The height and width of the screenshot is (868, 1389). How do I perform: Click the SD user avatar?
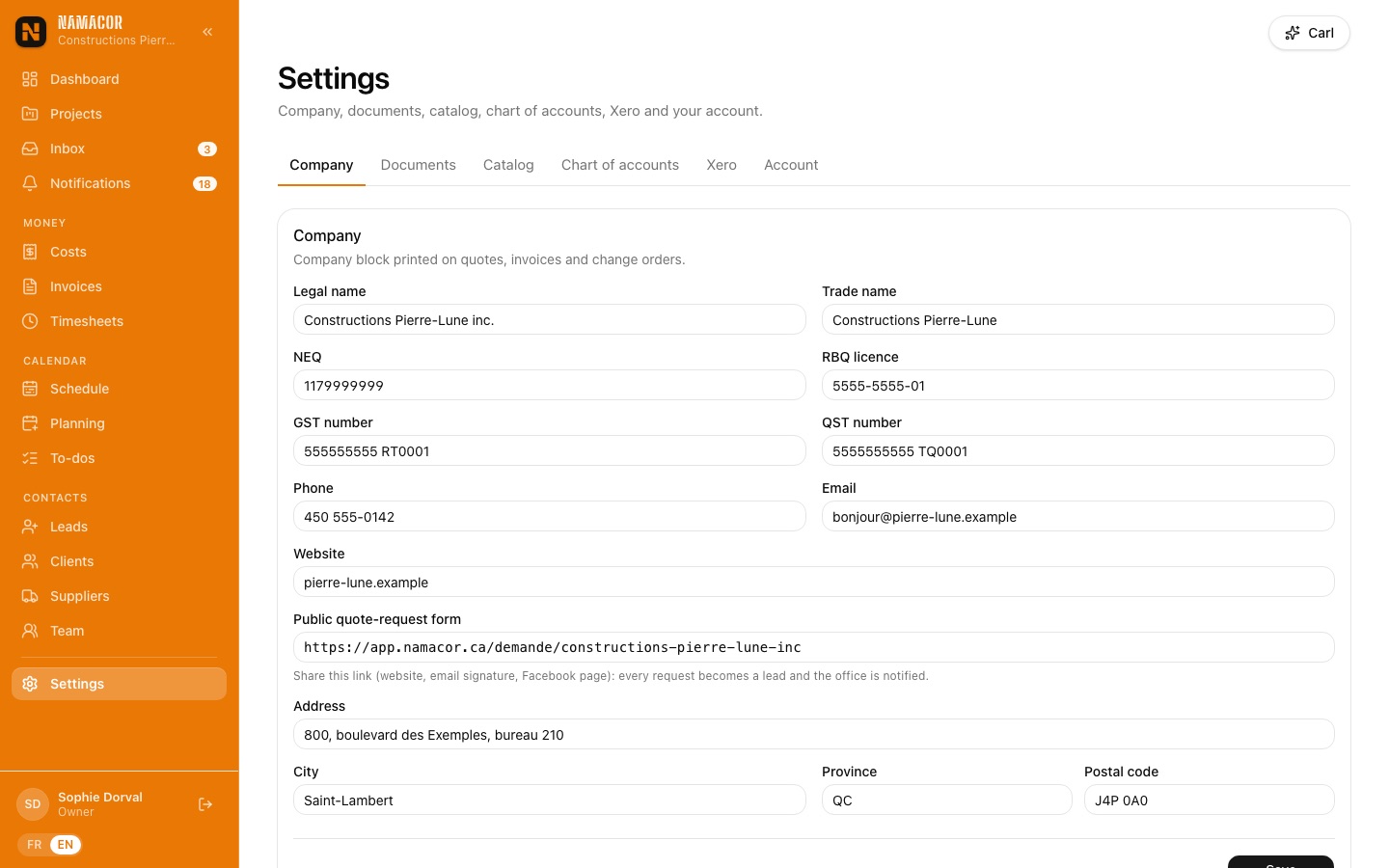(33, 804)
